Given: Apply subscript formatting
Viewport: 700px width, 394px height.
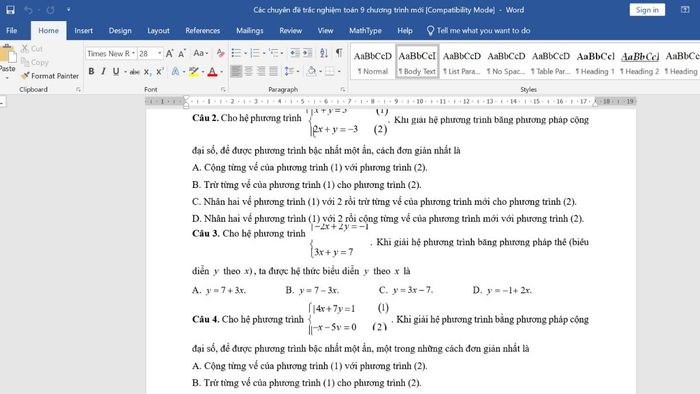Looking at the screenshot, I should (147, 71).
